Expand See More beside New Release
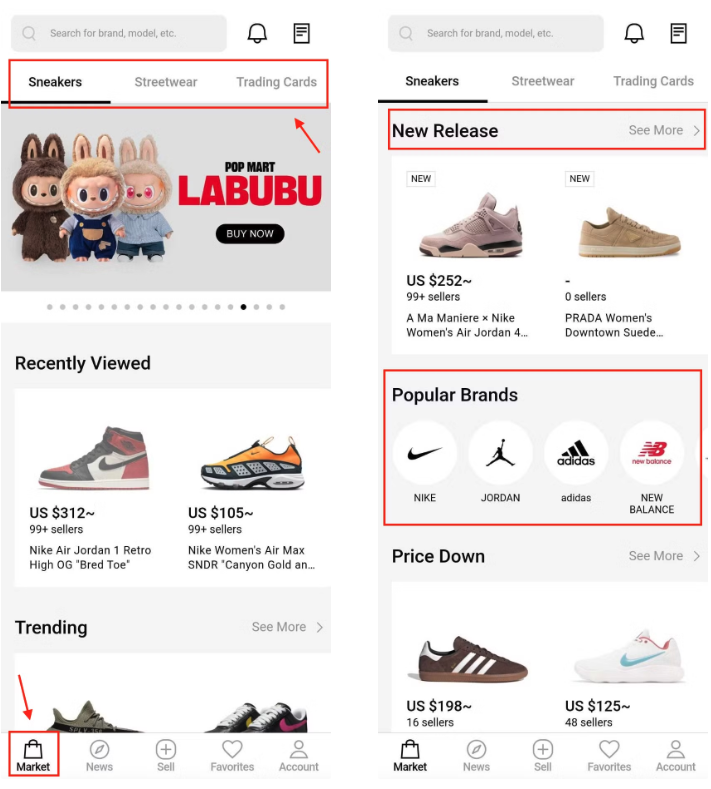The width and height of the screenshot is (711, 789). pyautogui.click(x=665, y=130)
